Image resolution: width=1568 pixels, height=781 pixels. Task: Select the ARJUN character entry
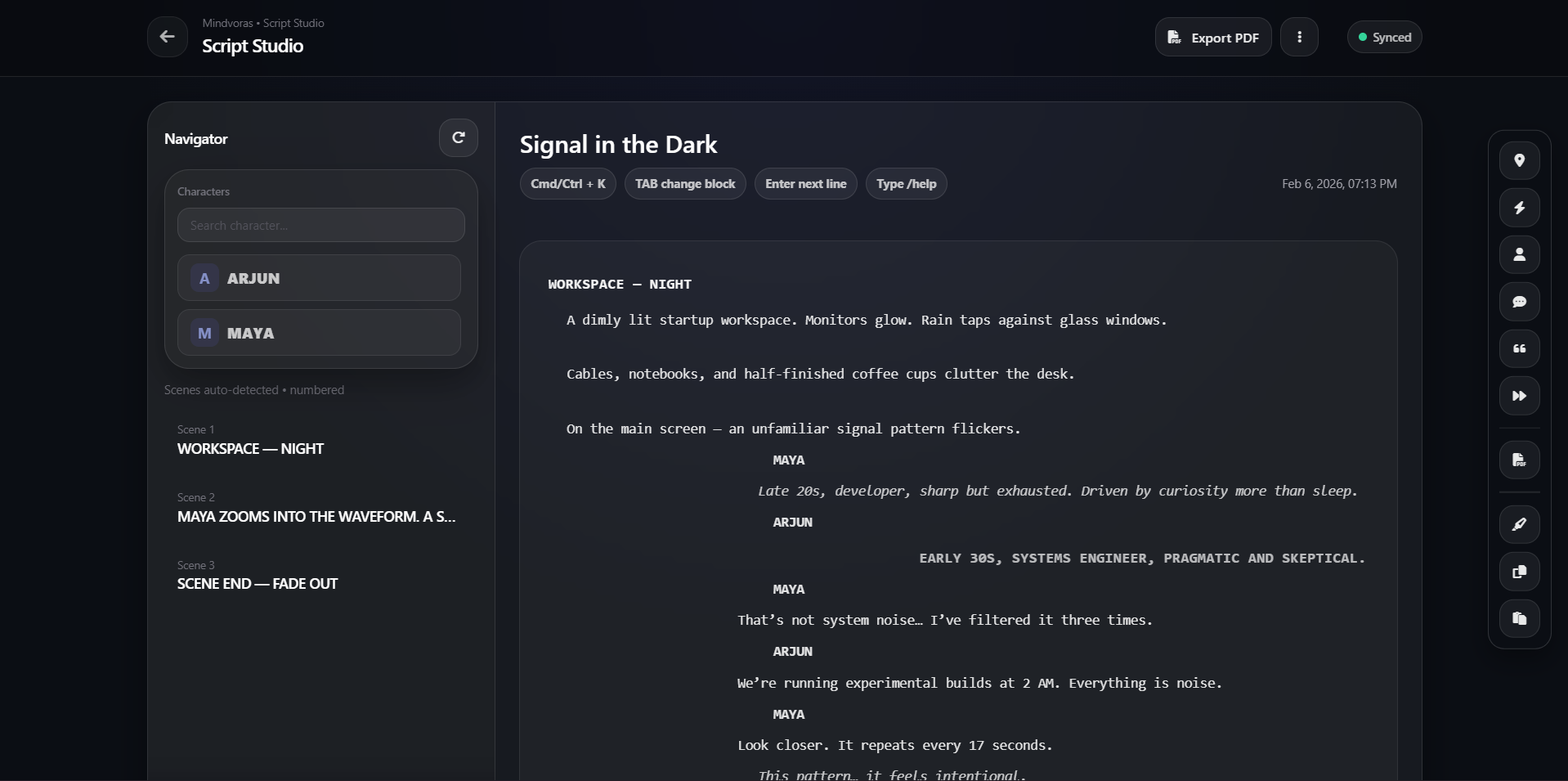click(319, 278)
